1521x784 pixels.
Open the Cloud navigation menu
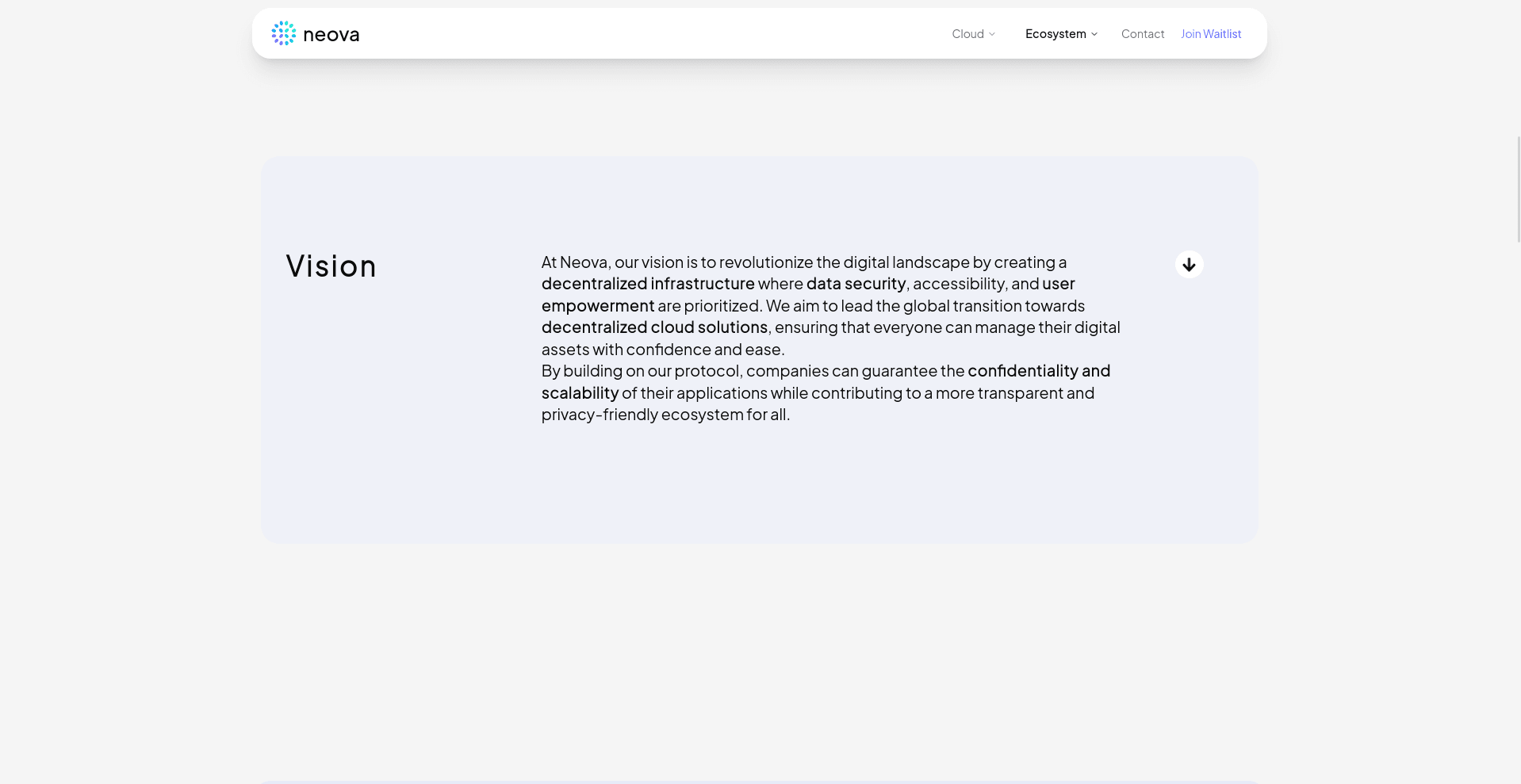coord(967,34)
